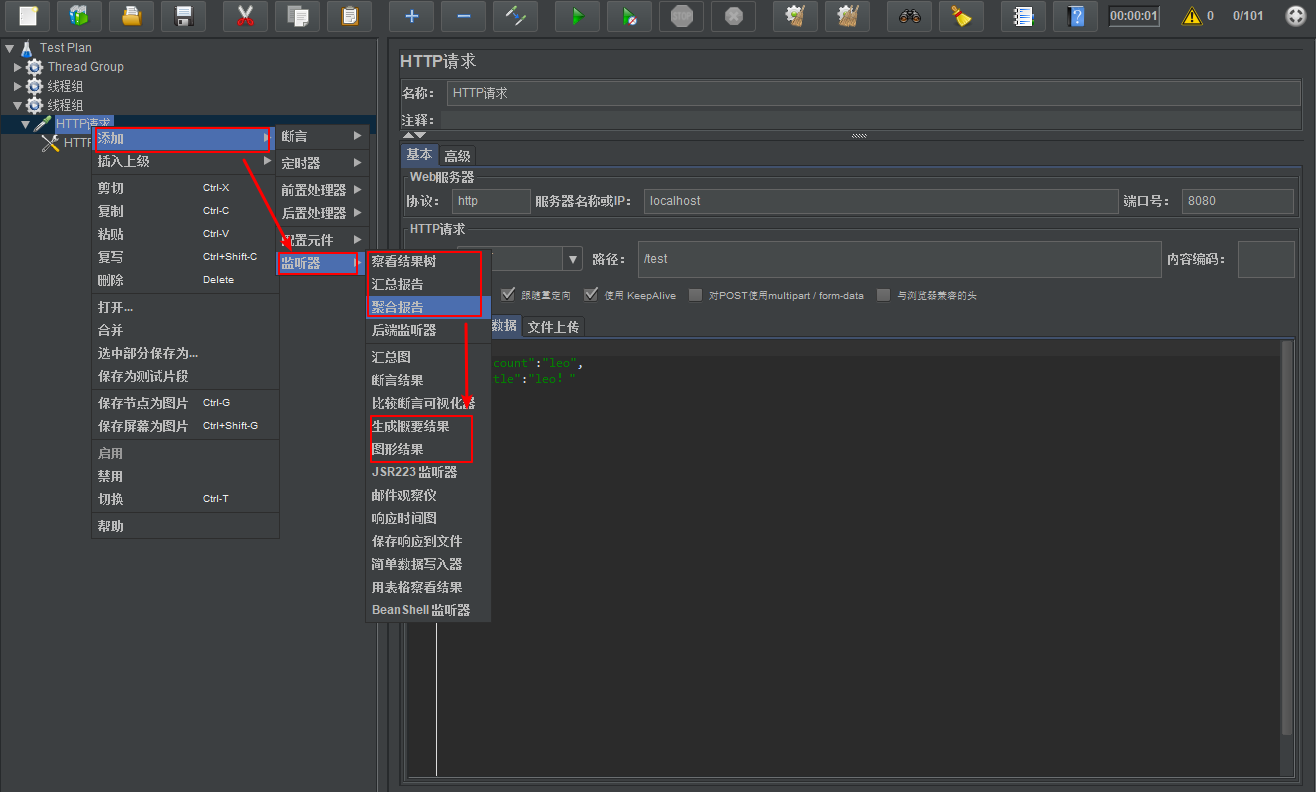Save the test plan with floppy icon
Image resolution: width=1316 pixels, height=792 pixels.
click(x=183, y=16)
